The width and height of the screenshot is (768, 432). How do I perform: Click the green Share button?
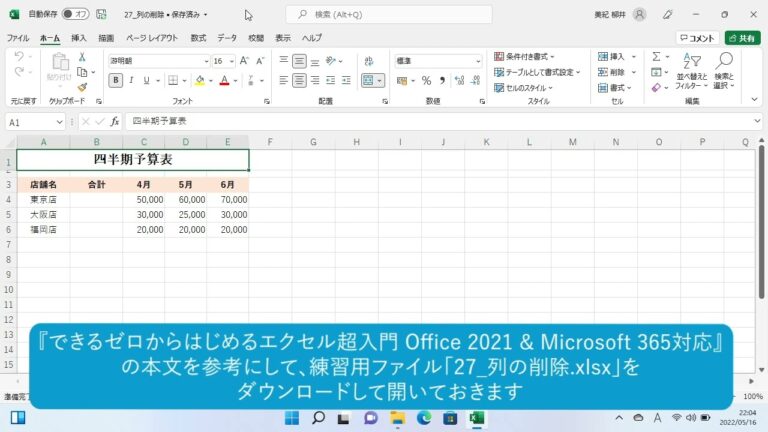[x=743, y=38]
